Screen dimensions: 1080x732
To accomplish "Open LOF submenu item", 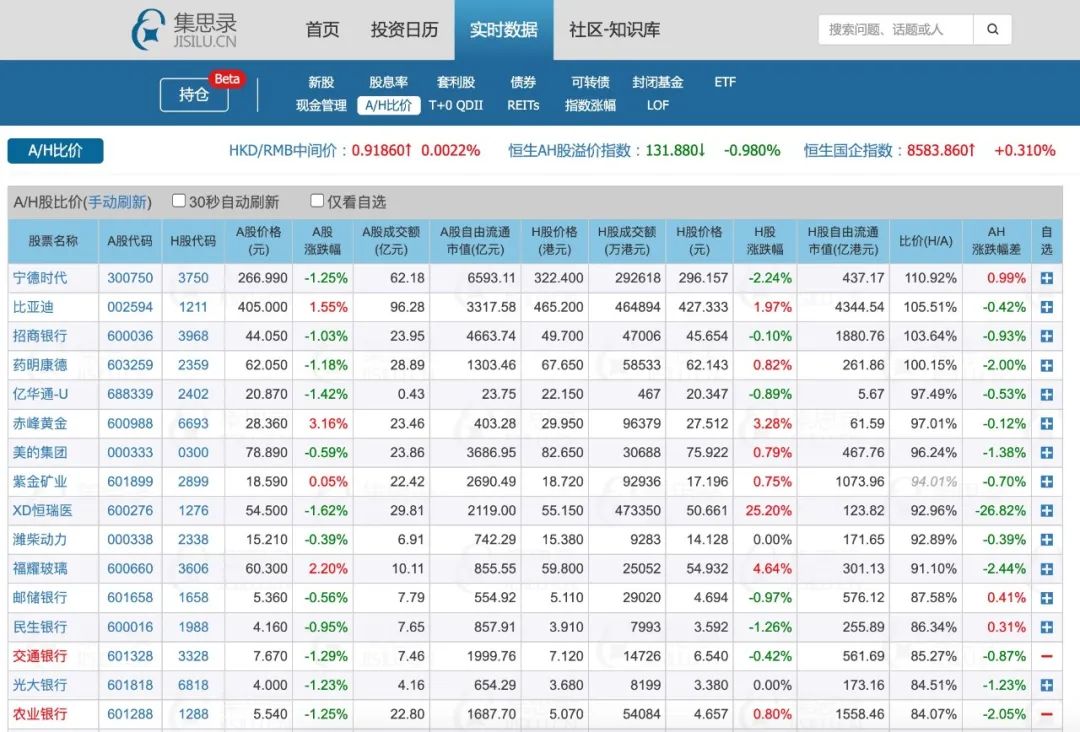I will coord(658,105).
